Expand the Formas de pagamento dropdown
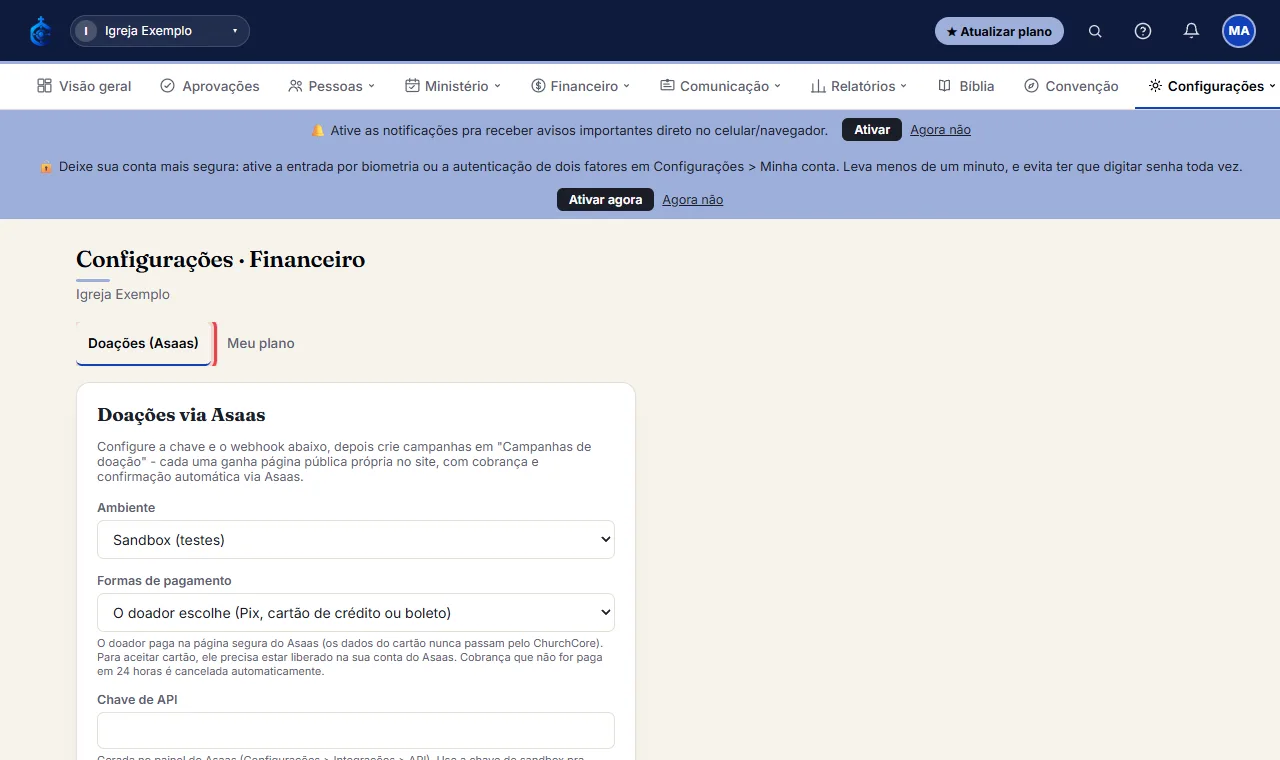The width and height of the screenshot is (1280, 760). (x=356, y=612)
